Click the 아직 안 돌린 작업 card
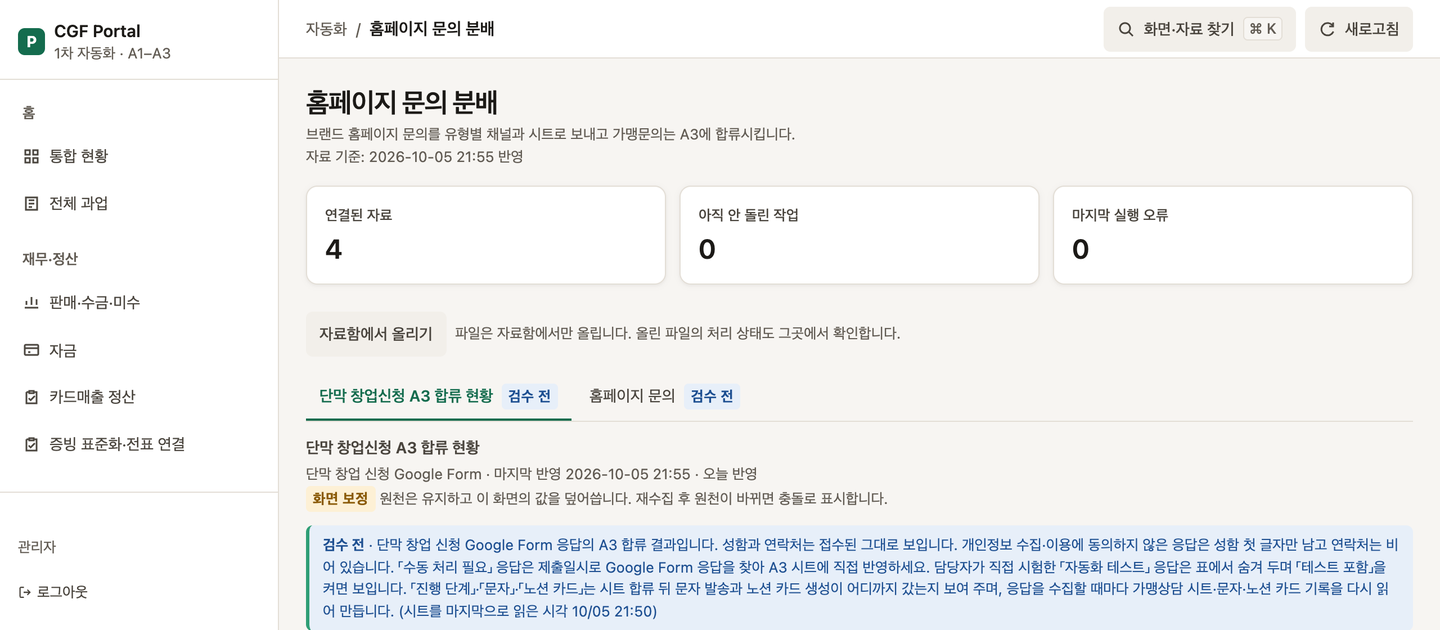1440x630 pixels. (859, 235)
